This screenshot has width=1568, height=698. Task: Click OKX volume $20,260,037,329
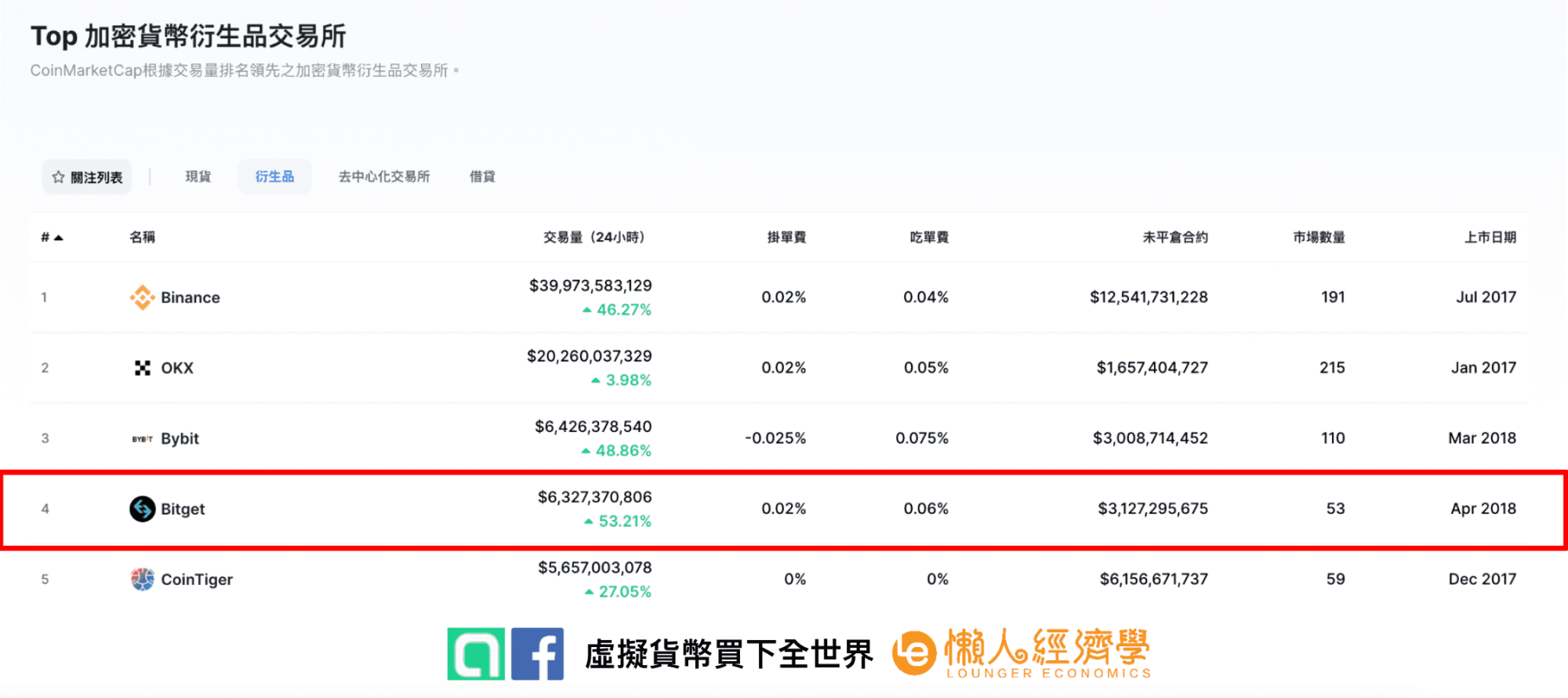pos(589,356)
